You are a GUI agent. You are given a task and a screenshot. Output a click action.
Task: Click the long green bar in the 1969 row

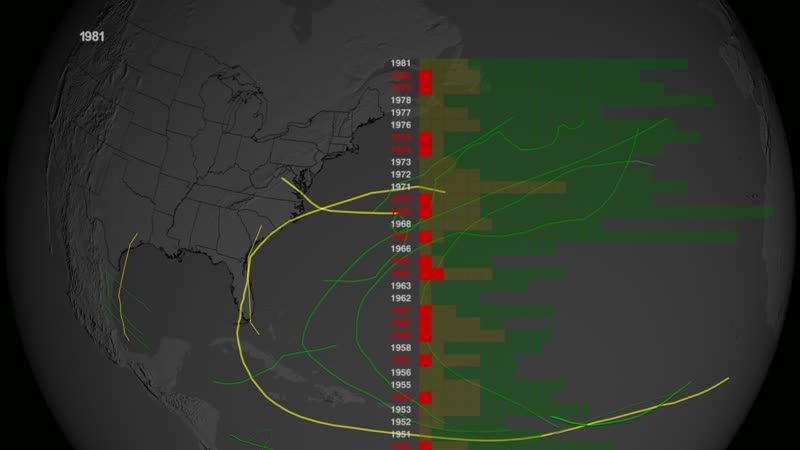pyautogui.click(x=650, y=212)
